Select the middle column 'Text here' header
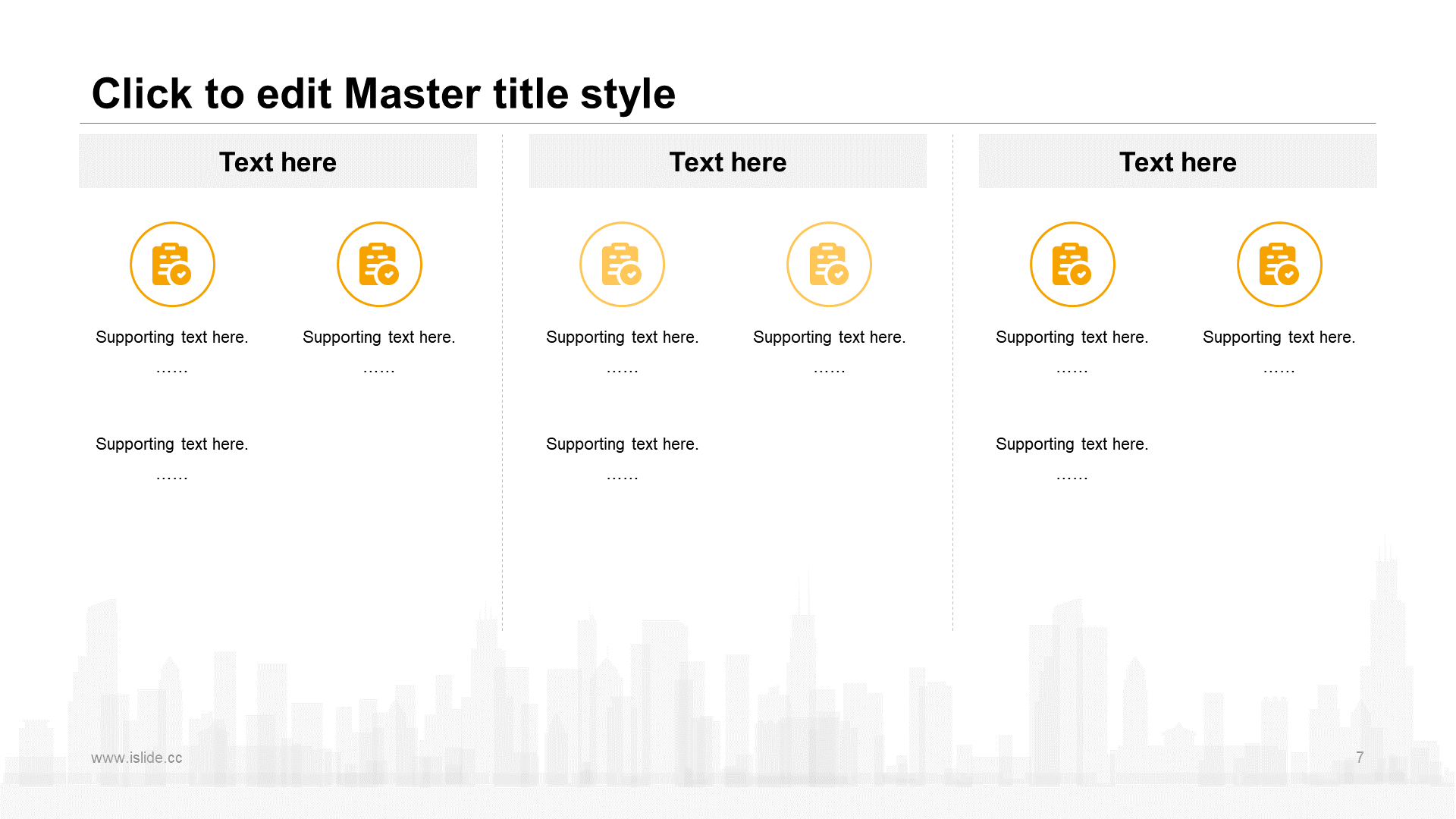The width and height of the screenshot is (1456, 819). [x=727, y=162]
